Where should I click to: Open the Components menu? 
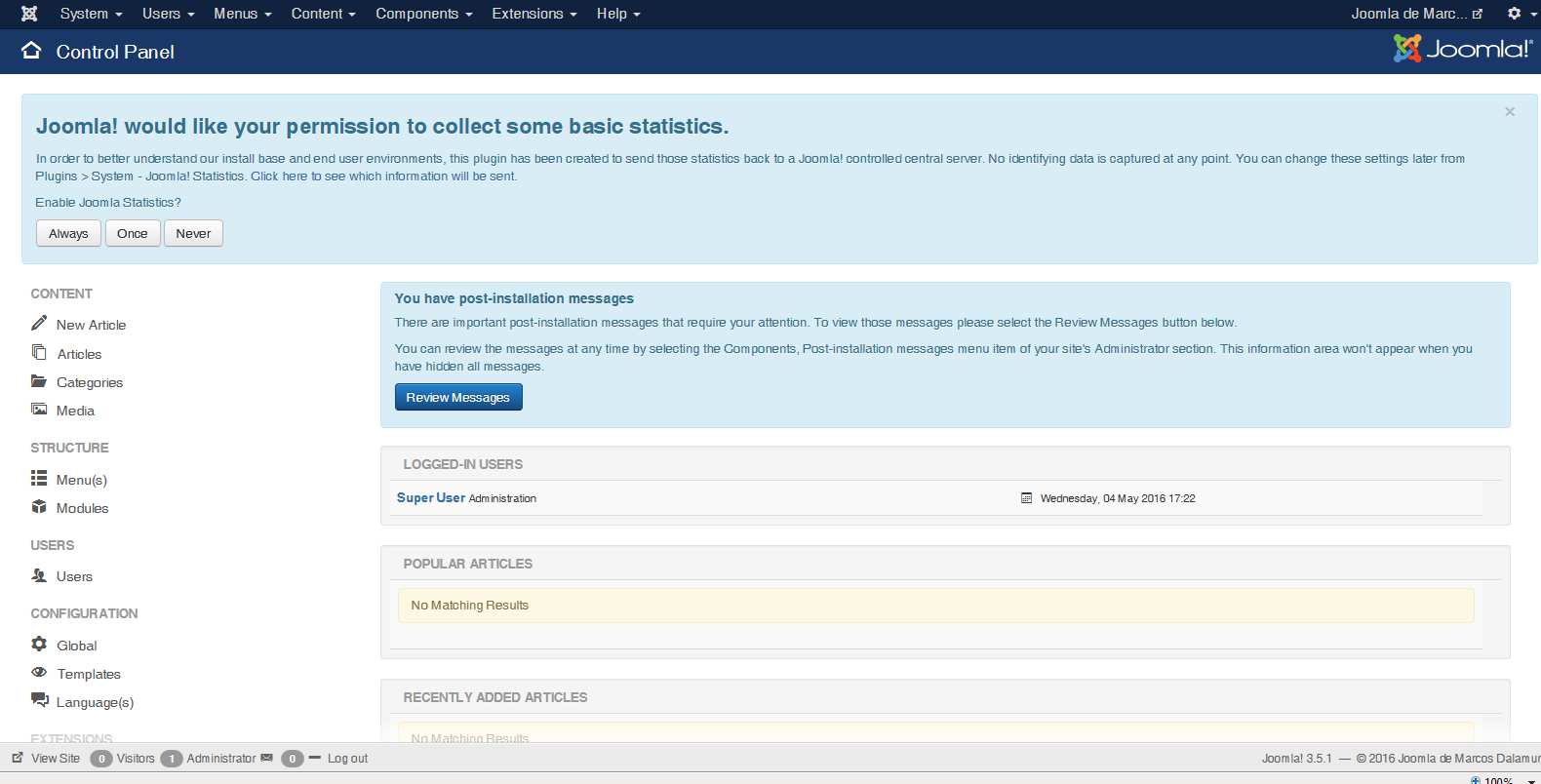424,14
